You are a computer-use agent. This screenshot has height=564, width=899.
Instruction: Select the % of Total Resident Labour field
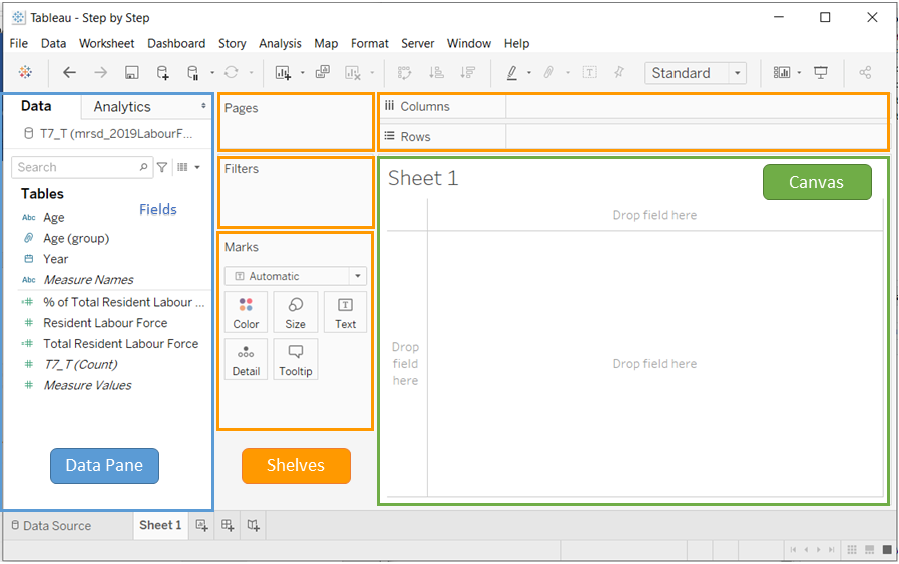pyautogui.click(x=123, y=302)
